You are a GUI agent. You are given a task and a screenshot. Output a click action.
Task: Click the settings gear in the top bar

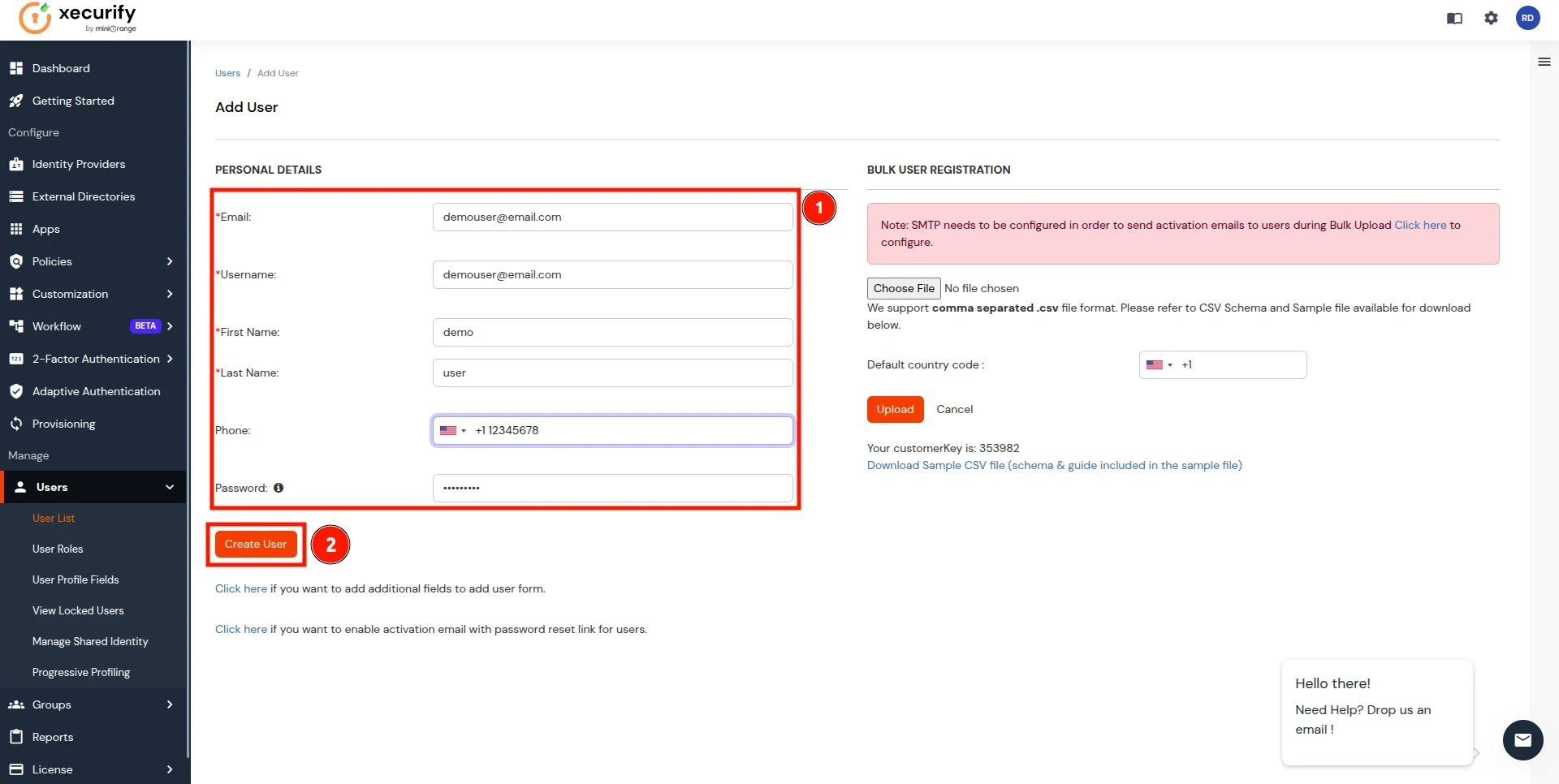tap(1492, 19)
